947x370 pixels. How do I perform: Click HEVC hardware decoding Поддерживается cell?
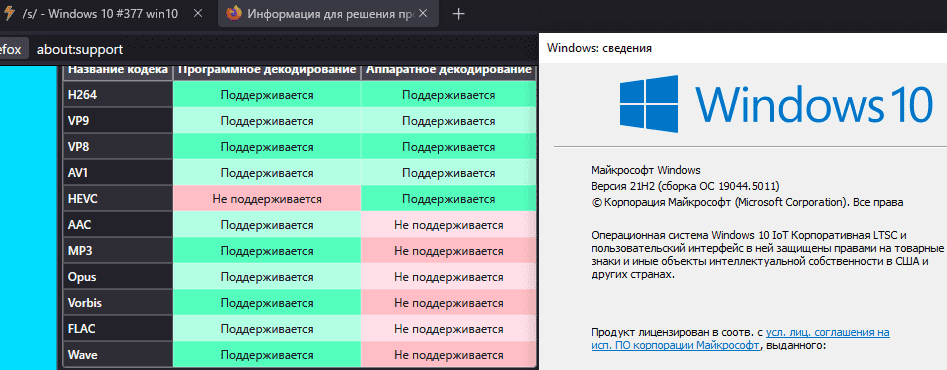[449, 199]
